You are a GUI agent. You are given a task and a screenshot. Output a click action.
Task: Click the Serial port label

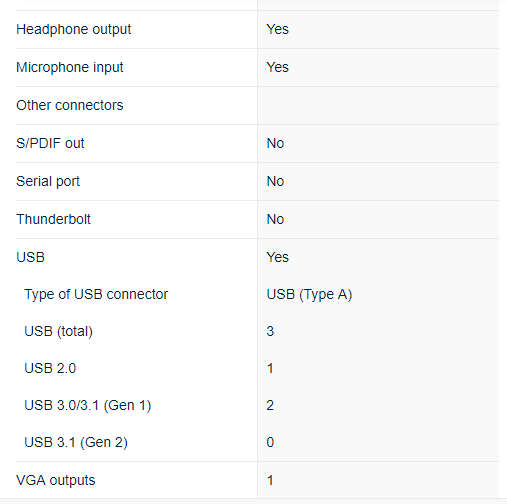[x=48, y=182]
